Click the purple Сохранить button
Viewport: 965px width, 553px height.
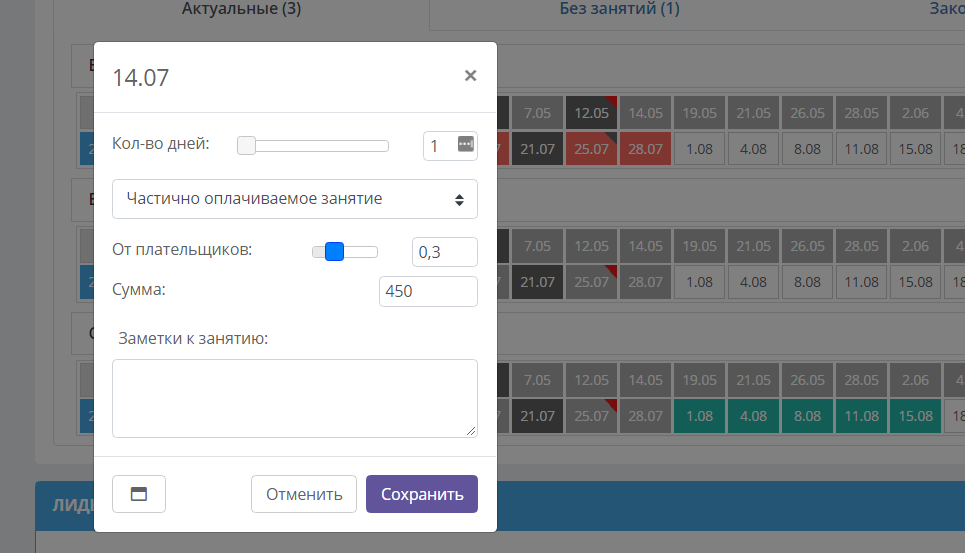[422, 494]
